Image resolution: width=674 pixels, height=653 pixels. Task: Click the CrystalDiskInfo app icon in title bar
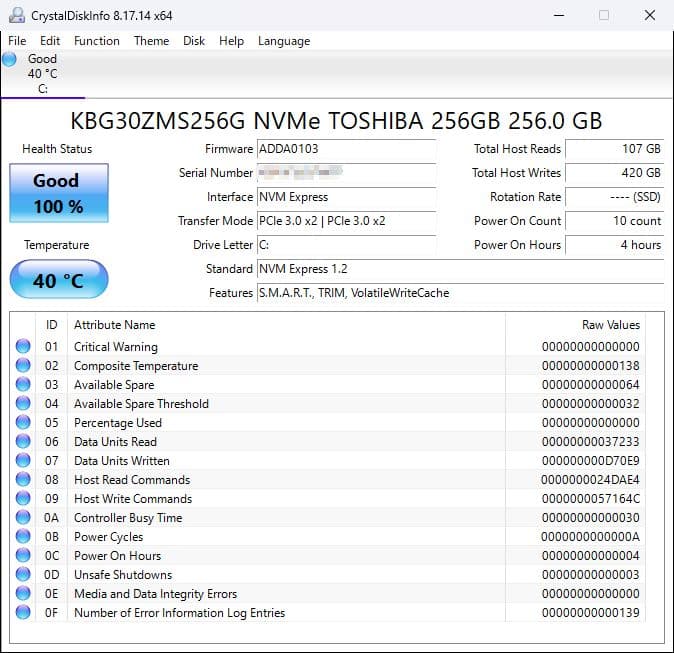[17, 15]
